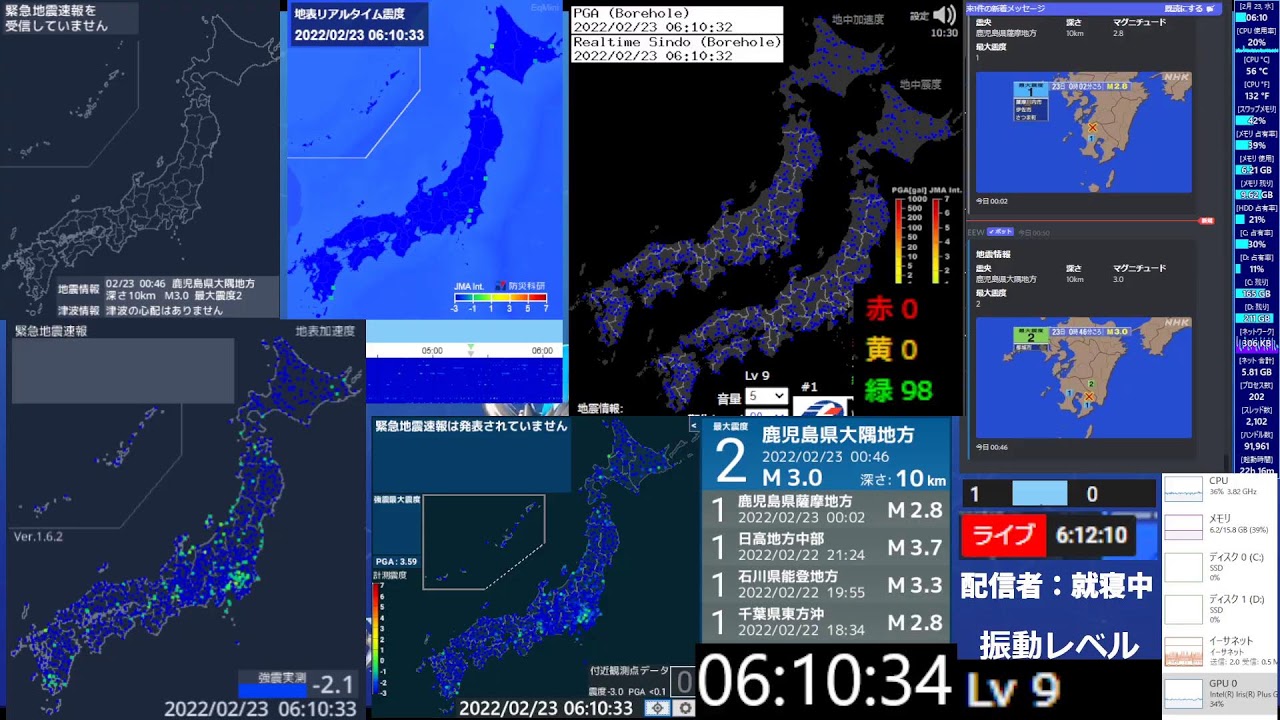Open the メモリ memory performance item
Screen dimensions: 1280x720
[x=1220, y=526]
